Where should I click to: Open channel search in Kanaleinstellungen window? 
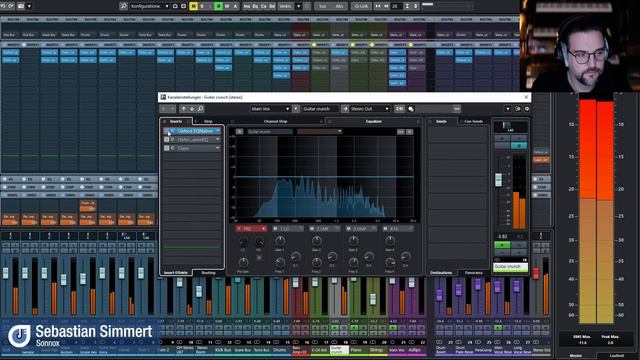pos(200,109)
